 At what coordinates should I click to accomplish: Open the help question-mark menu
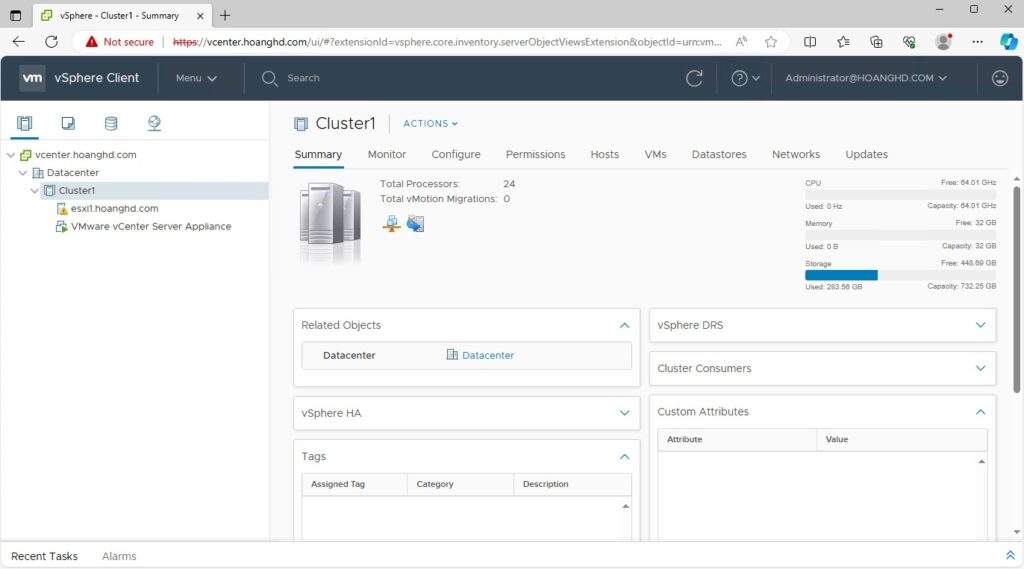coord(745,78)
